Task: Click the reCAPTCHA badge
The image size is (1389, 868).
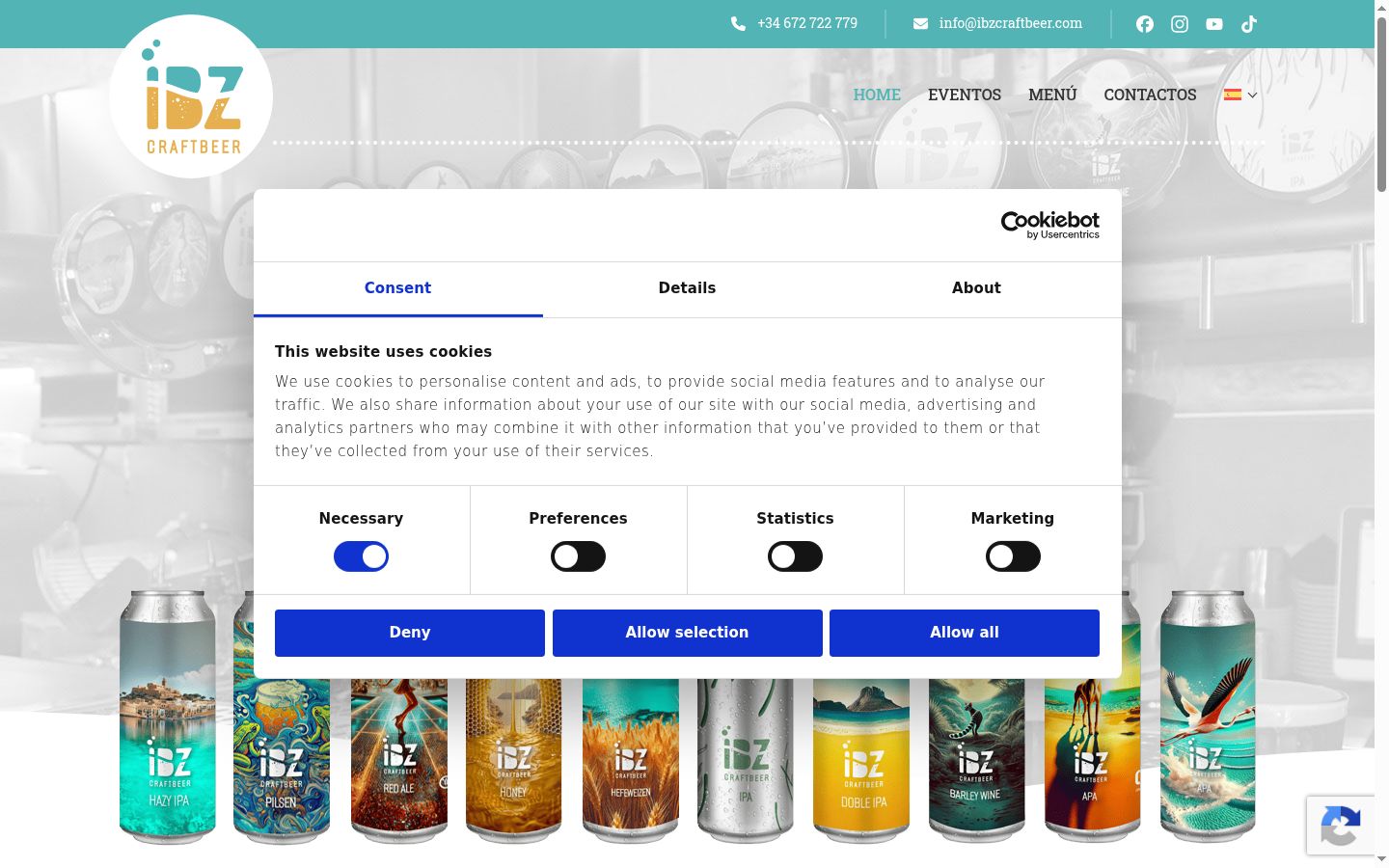Action: pos(1341,826)
